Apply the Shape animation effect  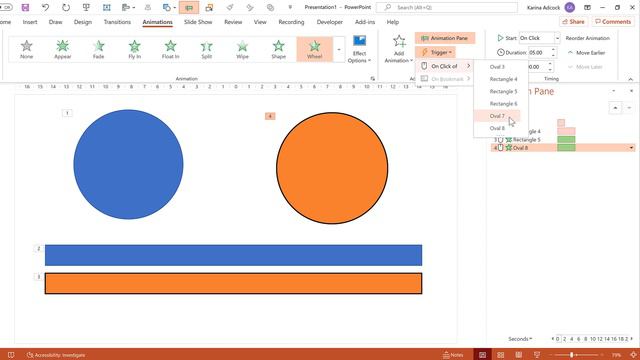click(x=278, y=49)
